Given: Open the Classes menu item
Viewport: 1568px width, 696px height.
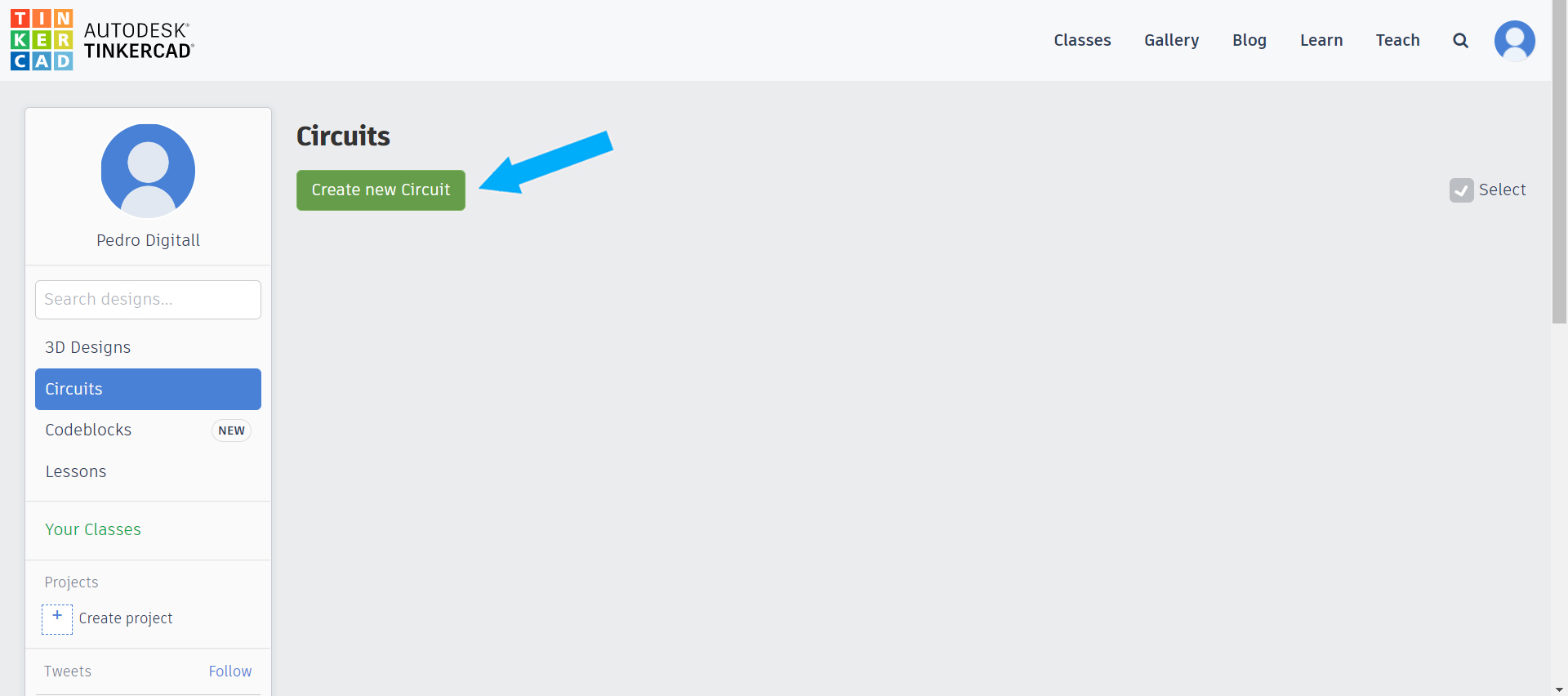Looking at the screenshot, I should (1082, 40).
